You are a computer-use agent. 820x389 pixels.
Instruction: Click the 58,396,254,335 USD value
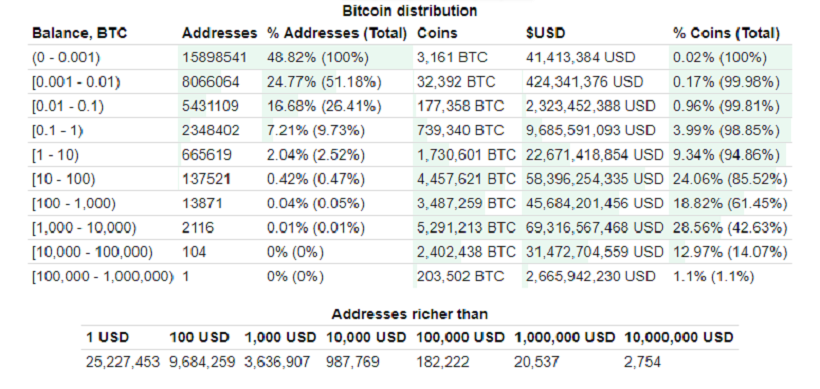pos(595,179)
